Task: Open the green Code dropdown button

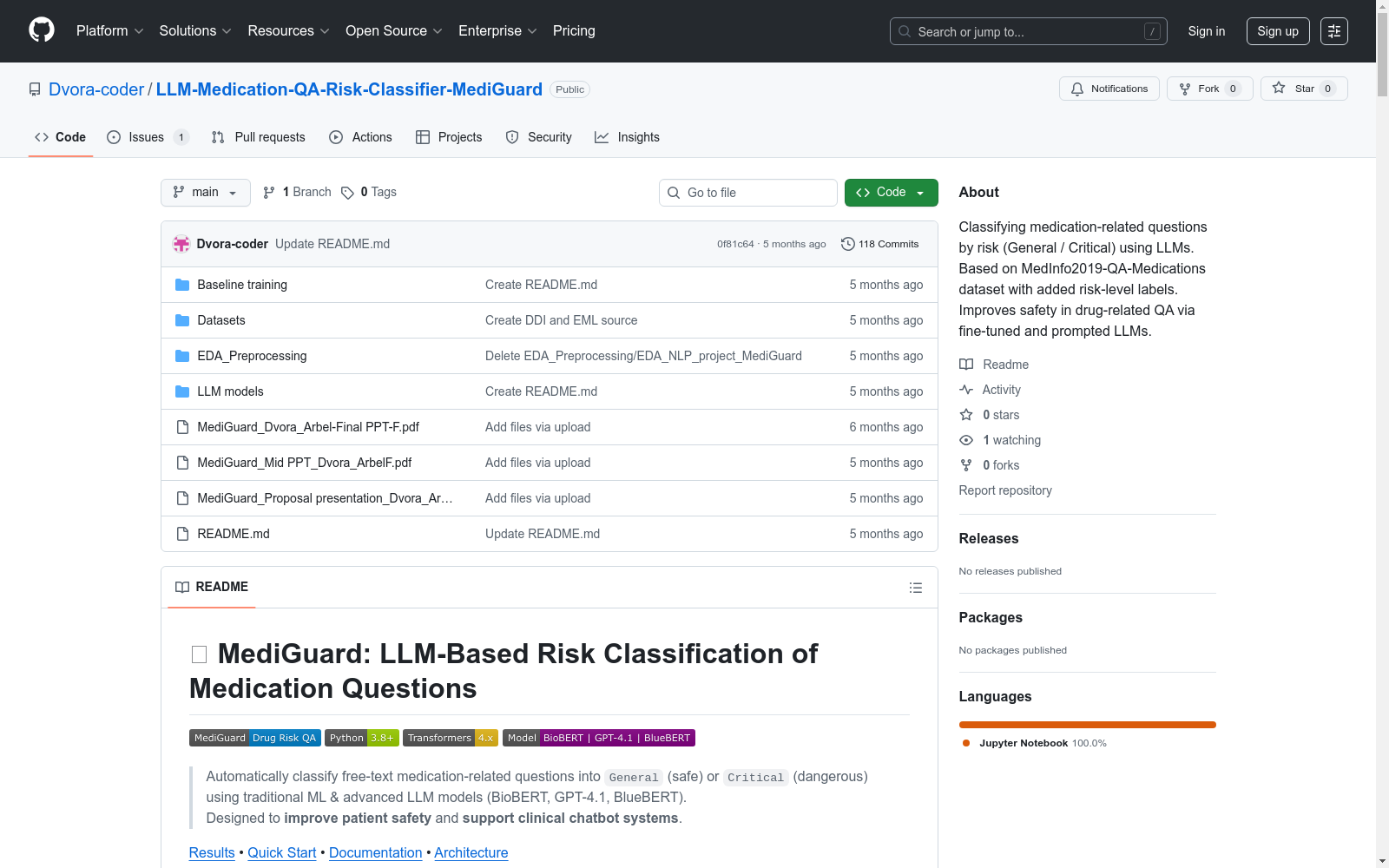Action: coord(892,193)
